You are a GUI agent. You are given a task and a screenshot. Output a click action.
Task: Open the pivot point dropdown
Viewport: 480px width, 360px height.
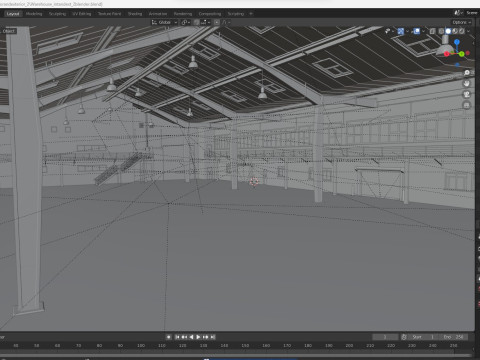tap(186, 22)
